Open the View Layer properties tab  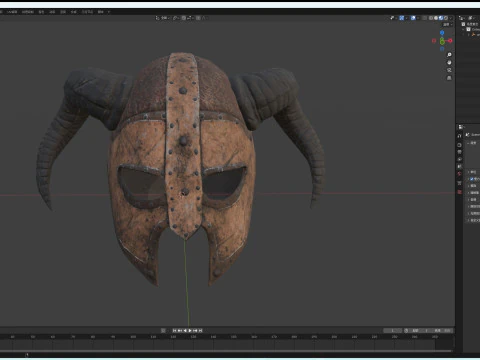click(x=459, y=159)
